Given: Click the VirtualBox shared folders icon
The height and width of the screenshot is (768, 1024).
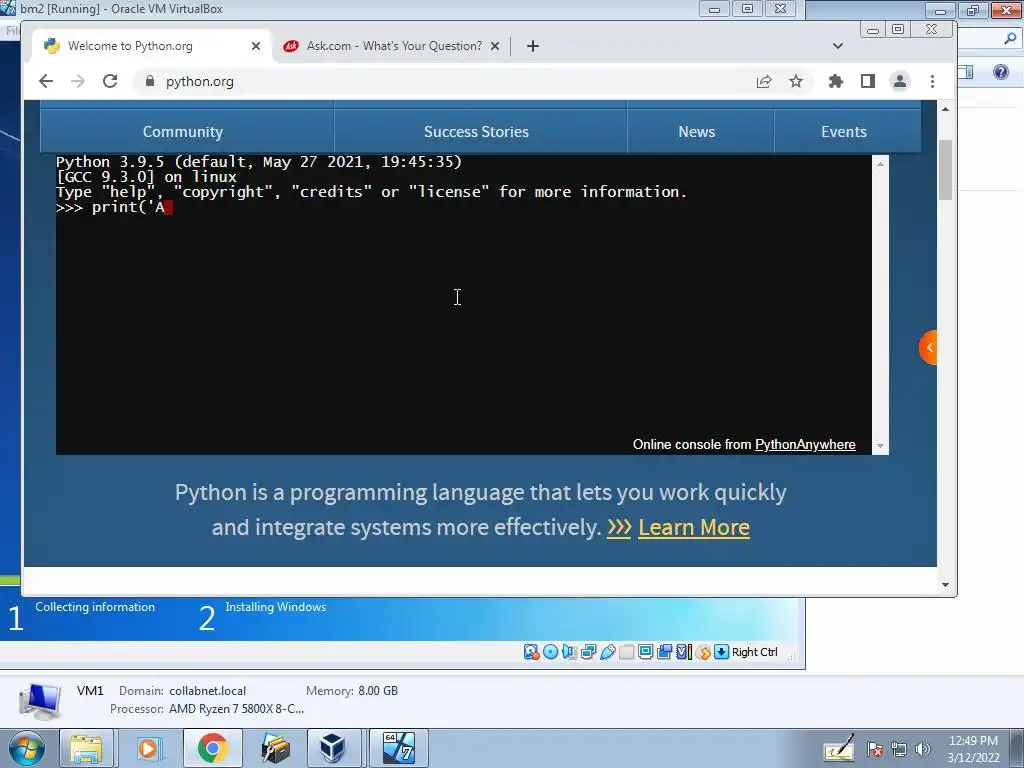Looking at the screenshot, I should pos(626,652).
